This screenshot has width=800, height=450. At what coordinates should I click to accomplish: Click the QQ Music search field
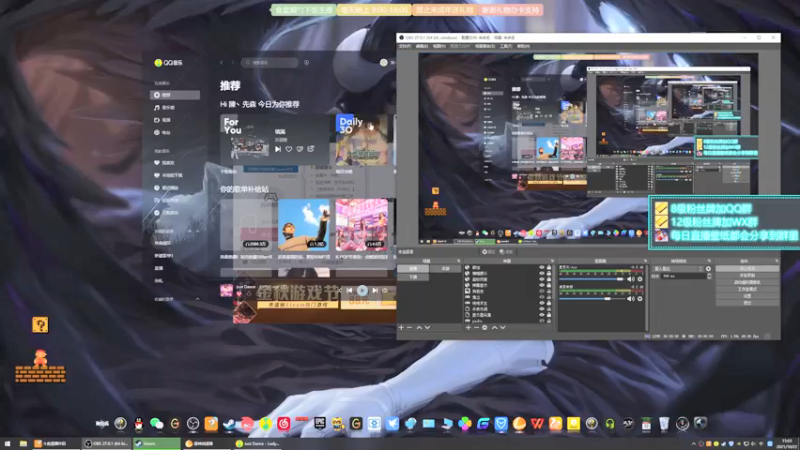coord(270,62)
